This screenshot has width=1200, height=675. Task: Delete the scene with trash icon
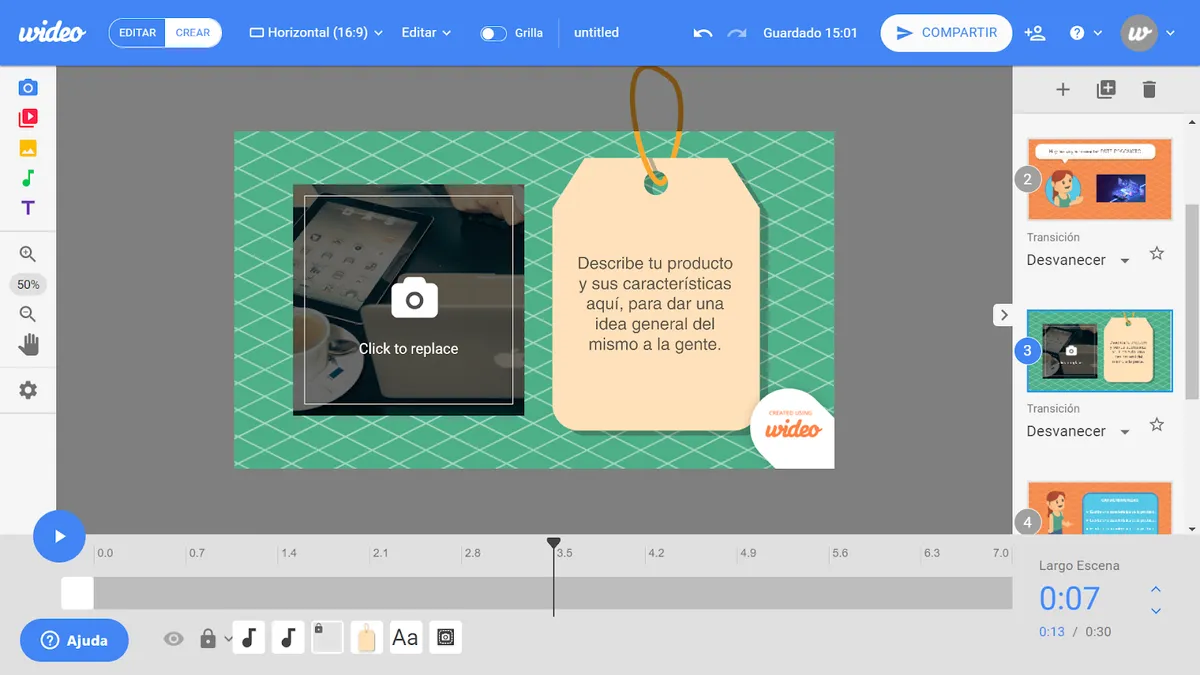pos(1149,90)
